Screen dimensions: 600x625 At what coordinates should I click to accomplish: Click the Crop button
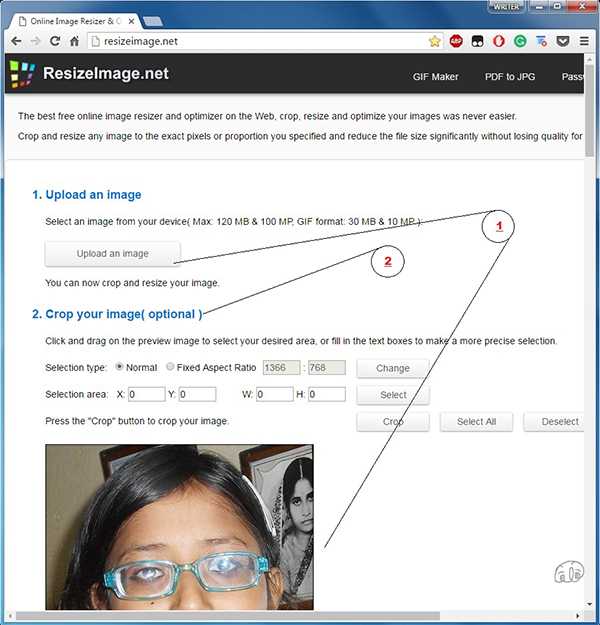pos(393,422)
